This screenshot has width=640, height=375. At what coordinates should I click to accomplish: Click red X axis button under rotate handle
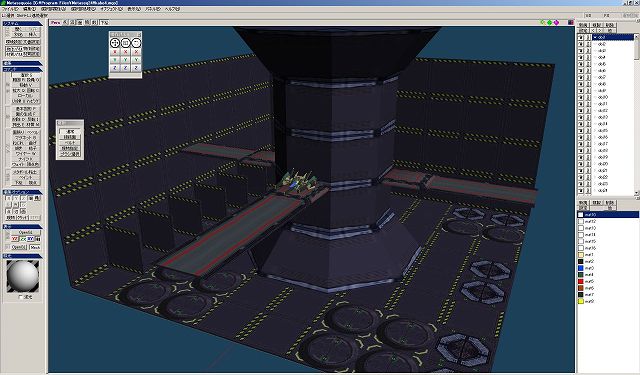tap(136, 52)
